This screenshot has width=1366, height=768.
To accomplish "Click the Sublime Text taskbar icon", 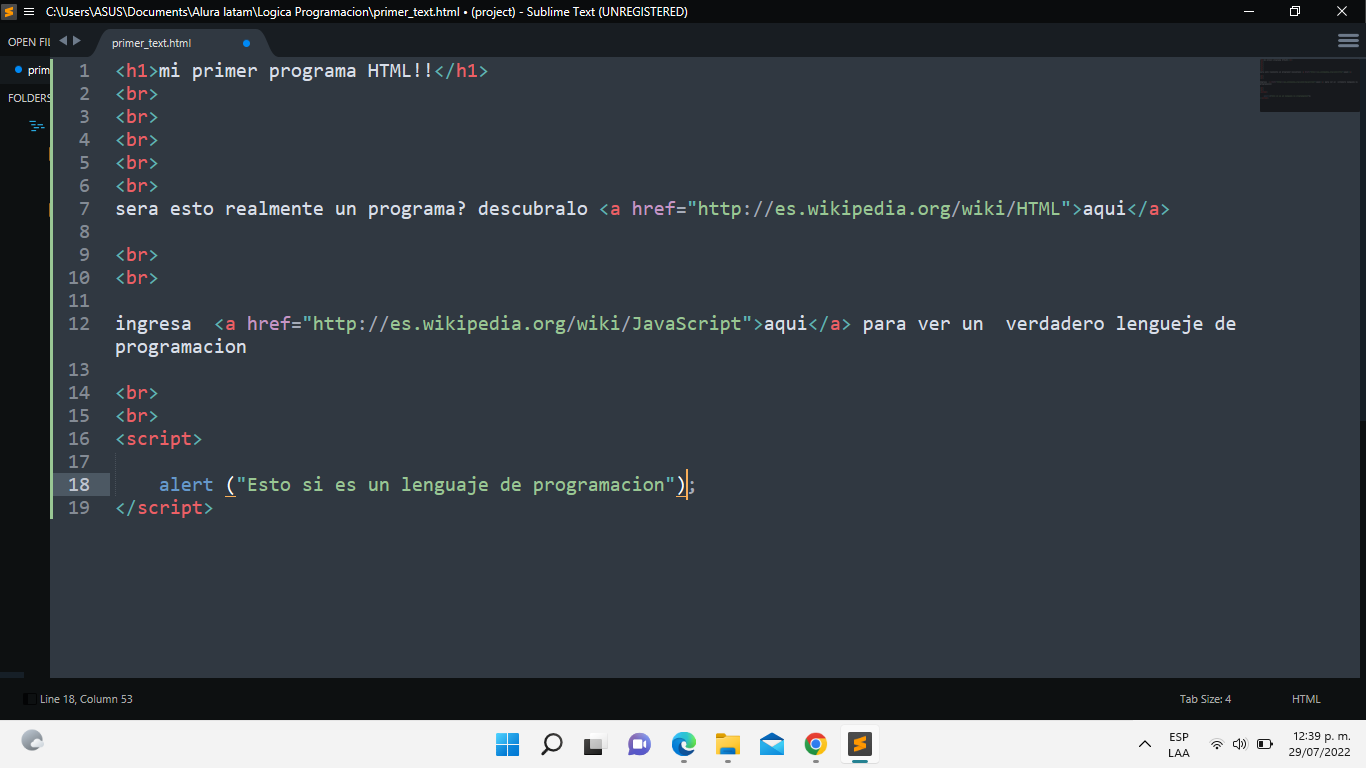I will point(860,744).
